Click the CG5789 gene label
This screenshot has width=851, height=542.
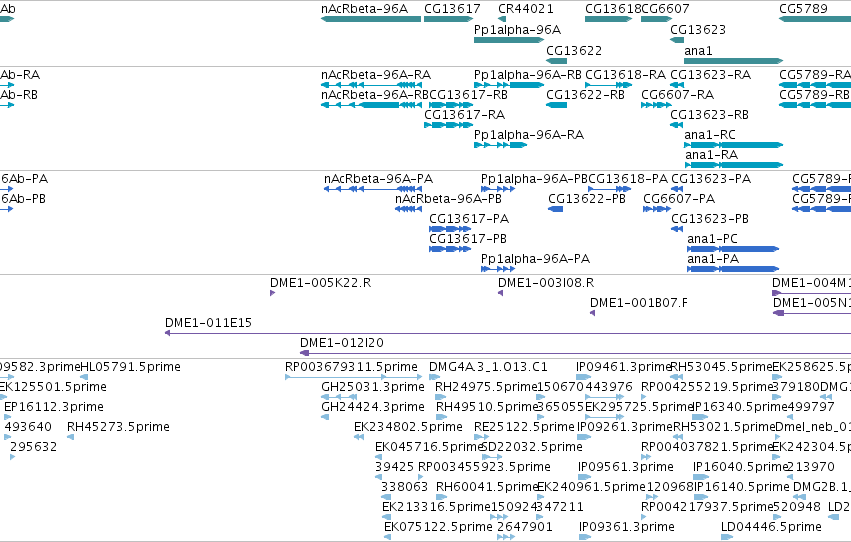coord(803,9)
